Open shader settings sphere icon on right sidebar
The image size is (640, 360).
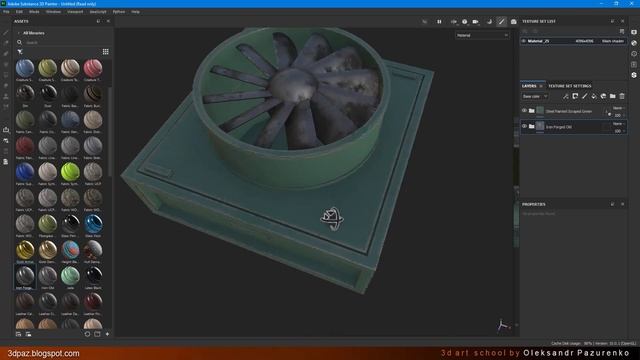(x=634, y=43)
